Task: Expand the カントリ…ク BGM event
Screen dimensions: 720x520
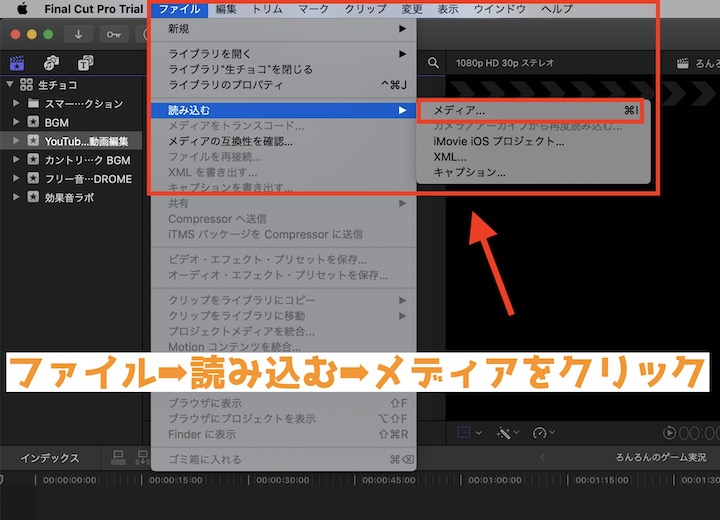Action: tap(16, 159)
